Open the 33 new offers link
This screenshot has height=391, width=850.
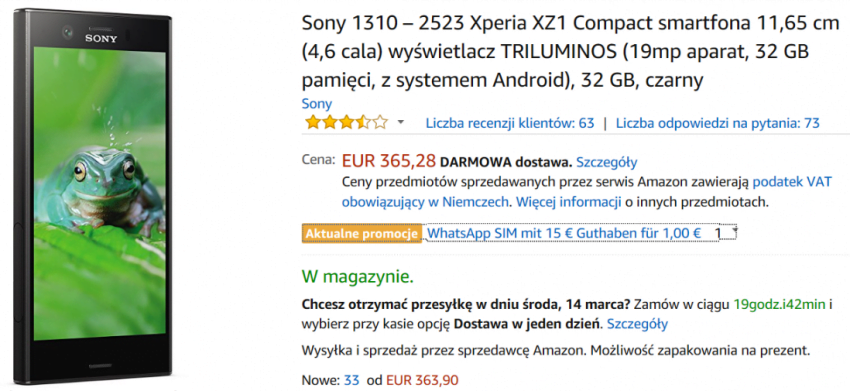351,380
